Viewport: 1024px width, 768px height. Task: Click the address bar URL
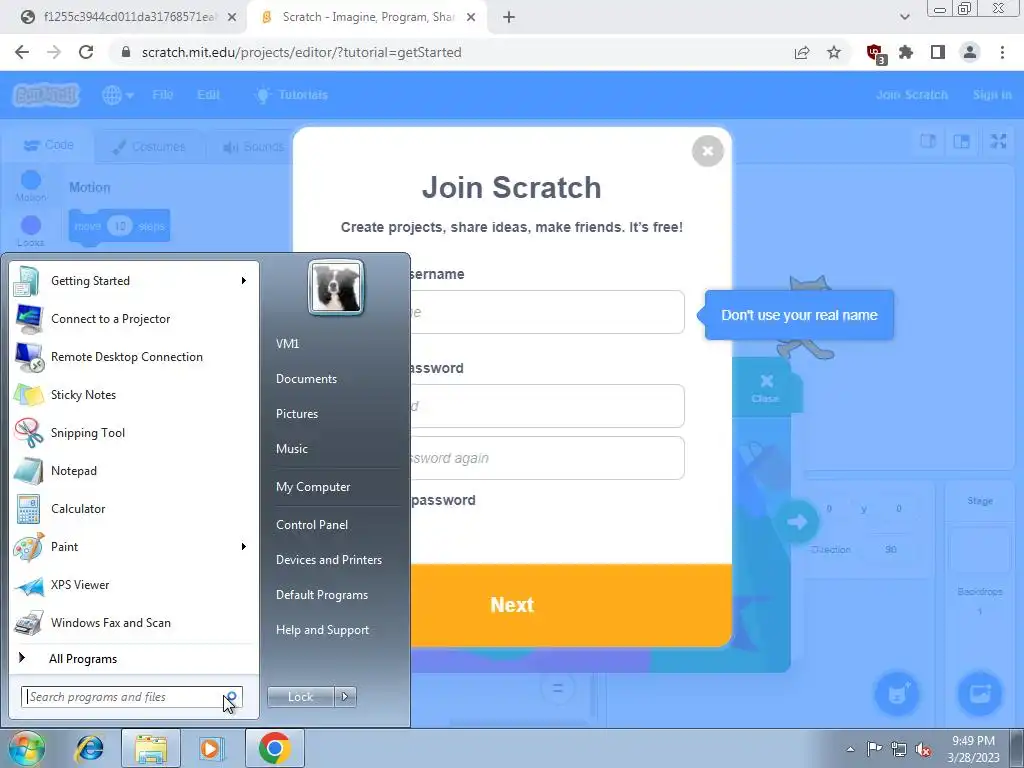pyautogui.click(x=301, y=52)
